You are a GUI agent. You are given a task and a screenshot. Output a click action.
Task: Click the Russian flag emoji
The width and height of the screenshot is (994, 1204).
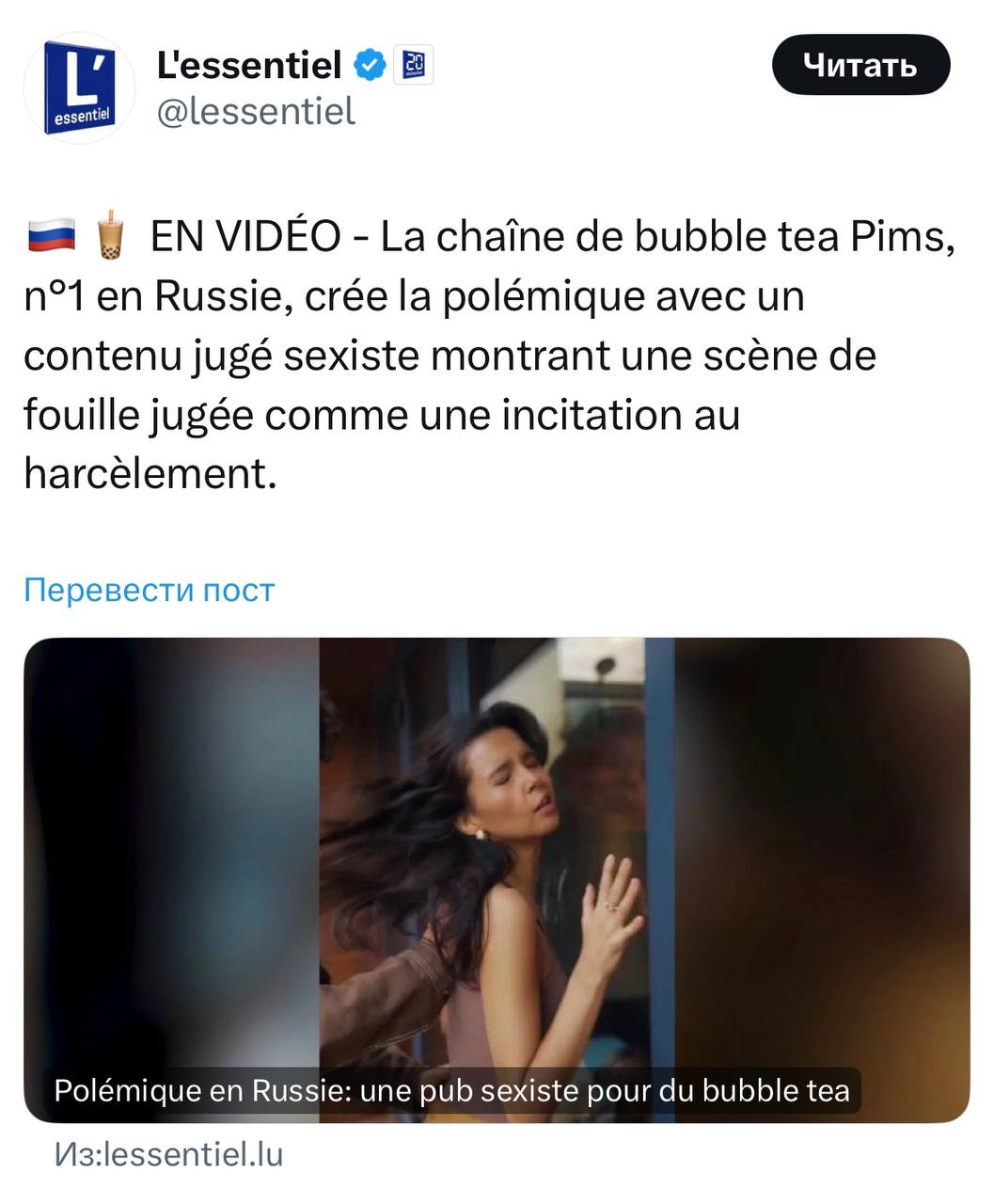pyautogui.click(x=51, y=236)
